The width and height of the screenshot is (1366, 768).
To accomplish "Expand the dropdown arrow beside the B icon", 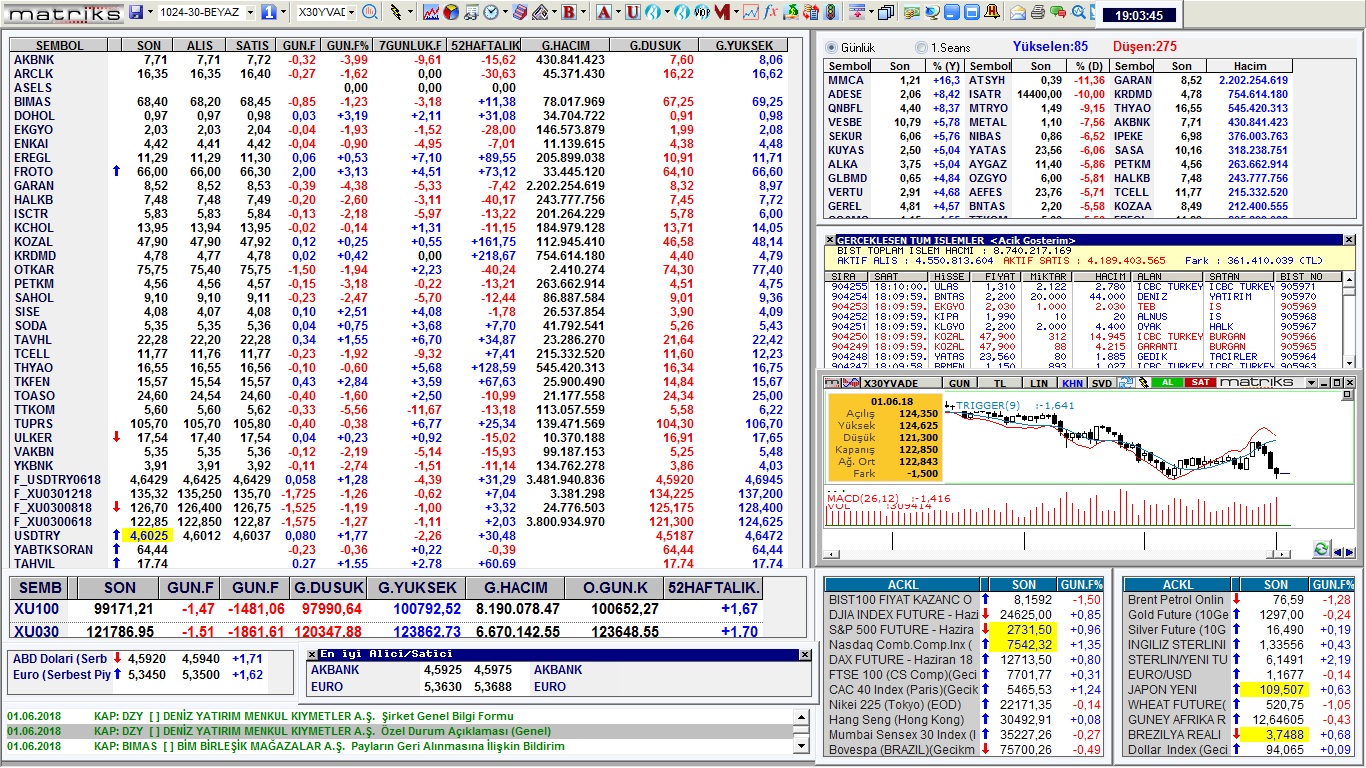I will tap(583, 12).
